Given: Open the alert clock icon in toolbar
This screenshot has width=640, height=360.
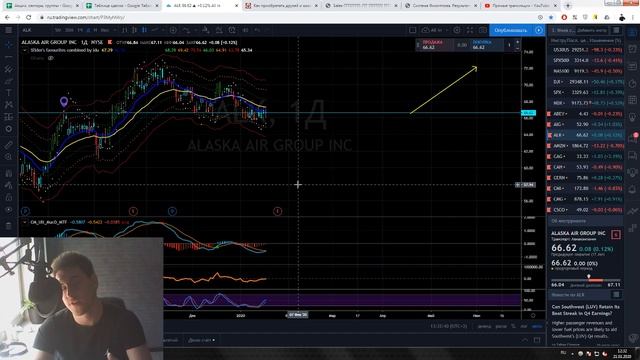Looking at the screenshot, I should tap(232, 30).
